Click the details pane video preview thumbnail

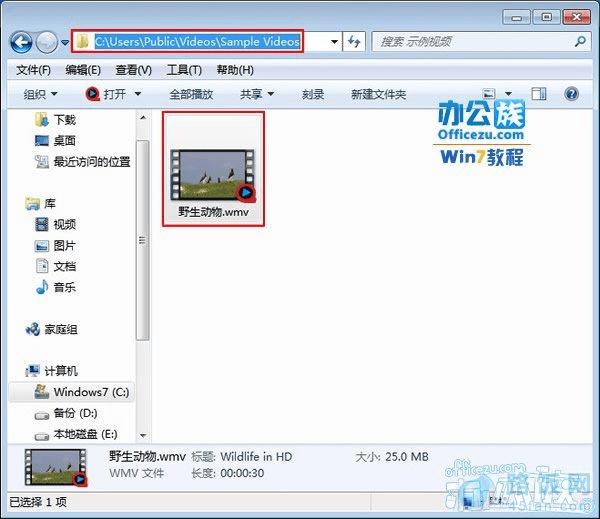pyautogui.click(x=55, y=468)
